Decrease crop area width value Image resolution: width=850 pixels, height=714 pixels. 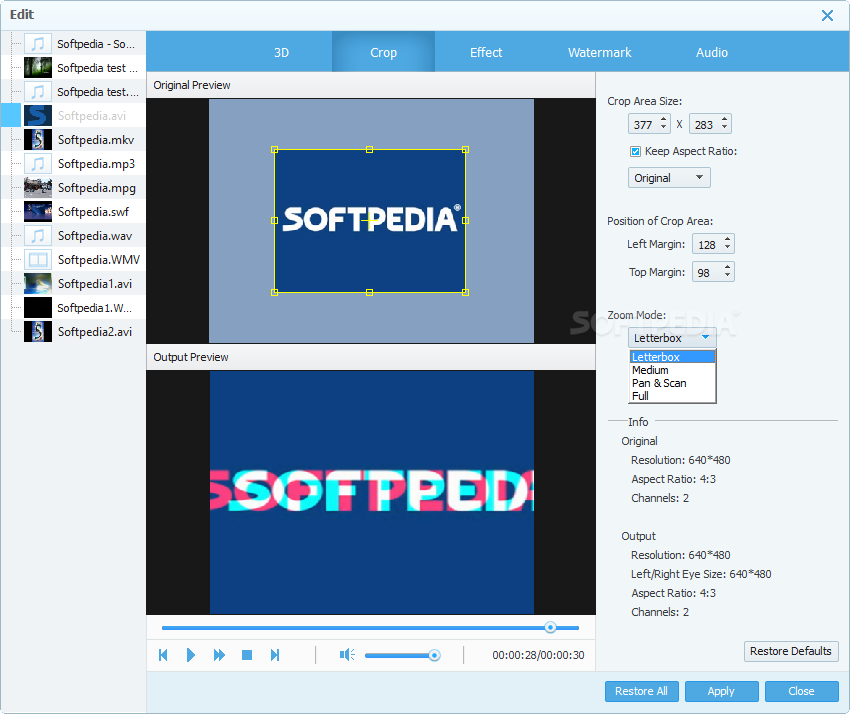(664, 128)
